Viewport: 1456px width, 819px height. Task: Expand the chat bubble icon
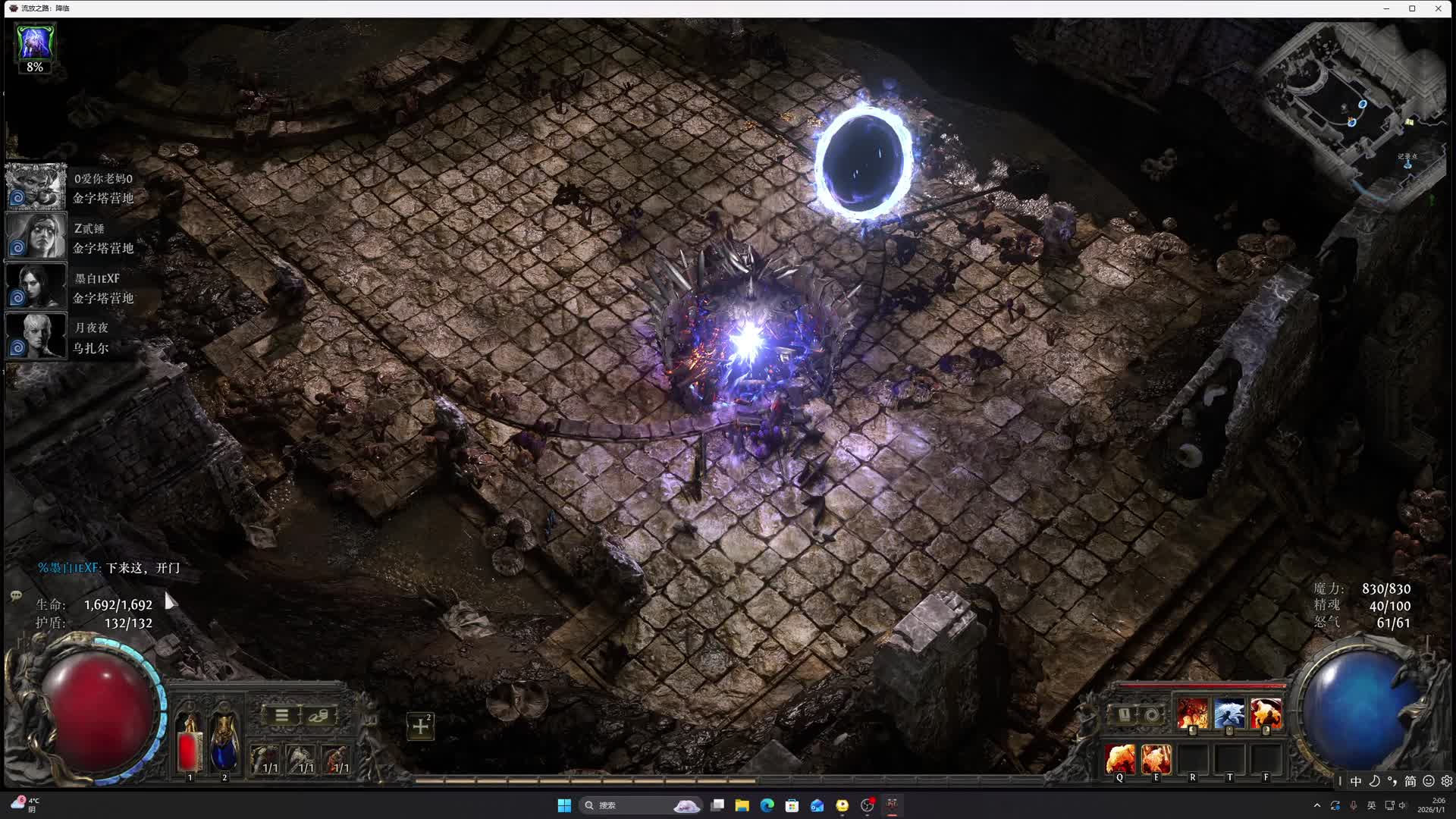[16, 596]
